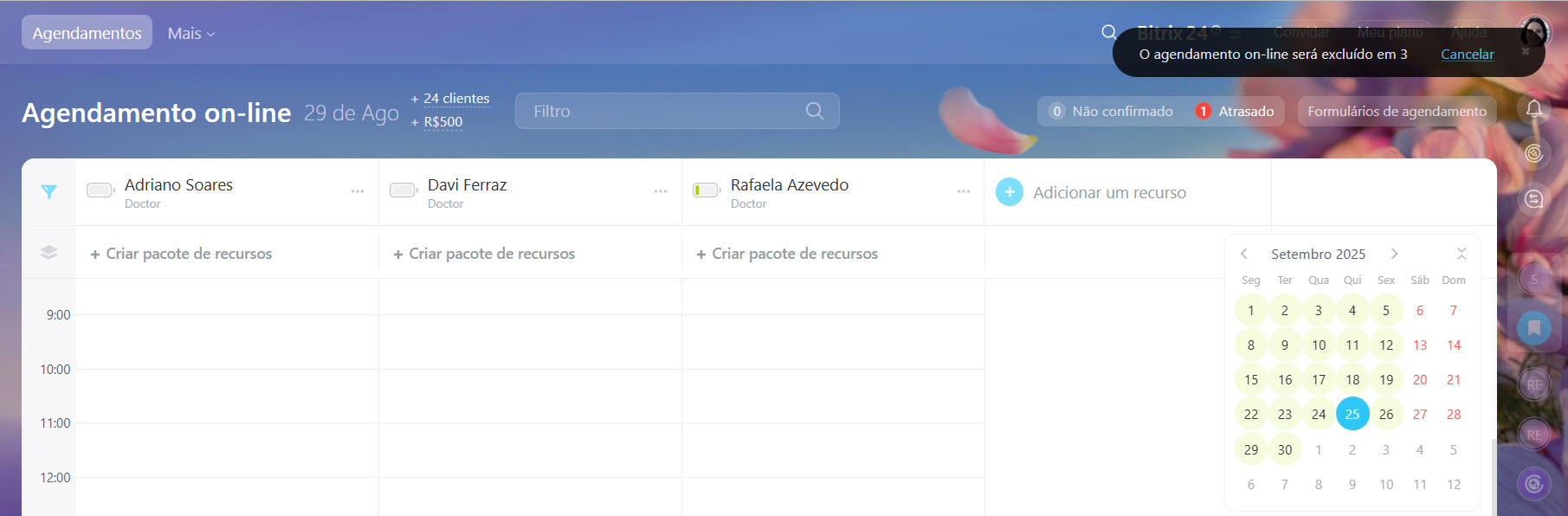This screenshot has height=516, width=1568.
Task: Click the magnifier icon inside Filtro field
Action: [814, 111]
